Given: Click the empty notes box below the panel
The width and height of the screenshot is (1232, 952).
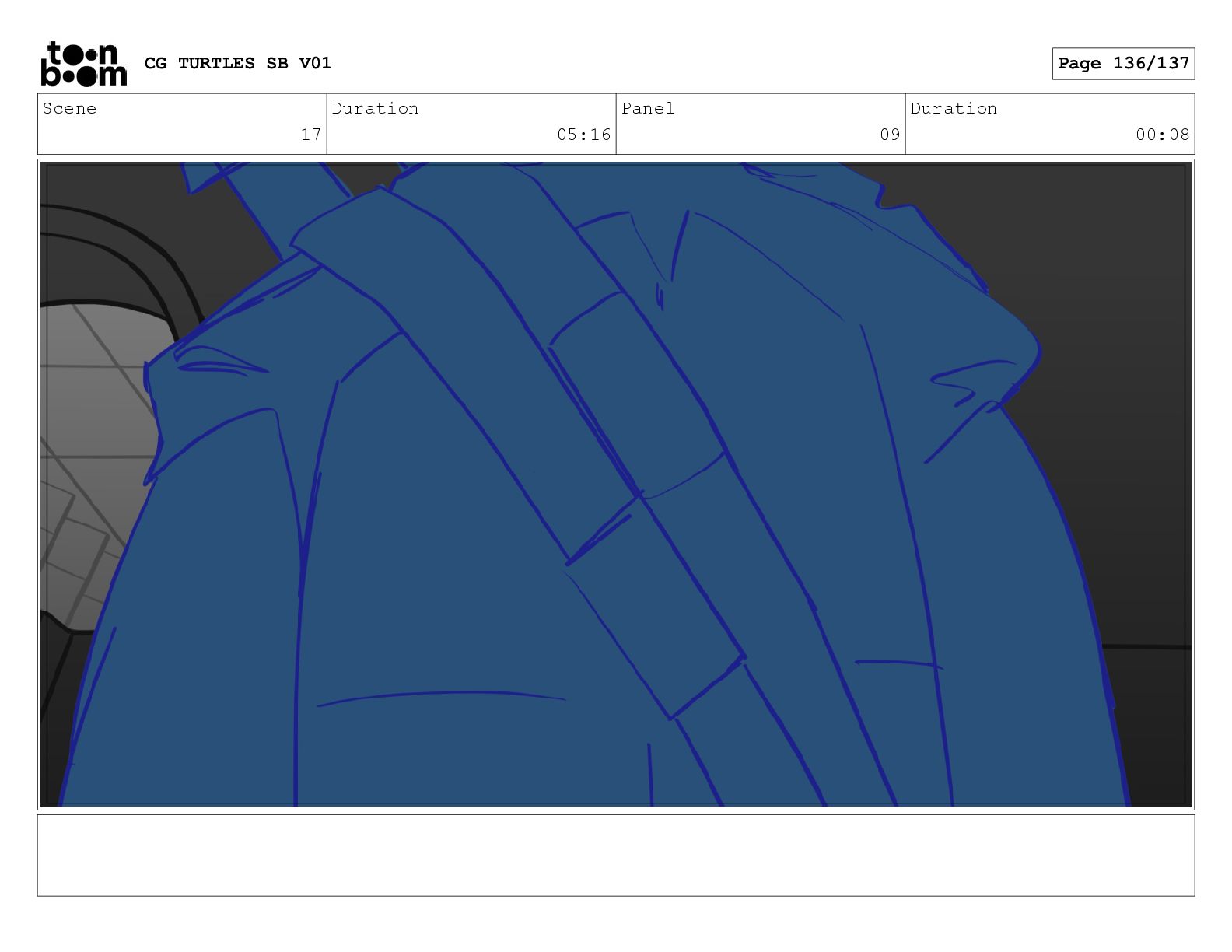Looking at the screenshot, I should [616, 855].
